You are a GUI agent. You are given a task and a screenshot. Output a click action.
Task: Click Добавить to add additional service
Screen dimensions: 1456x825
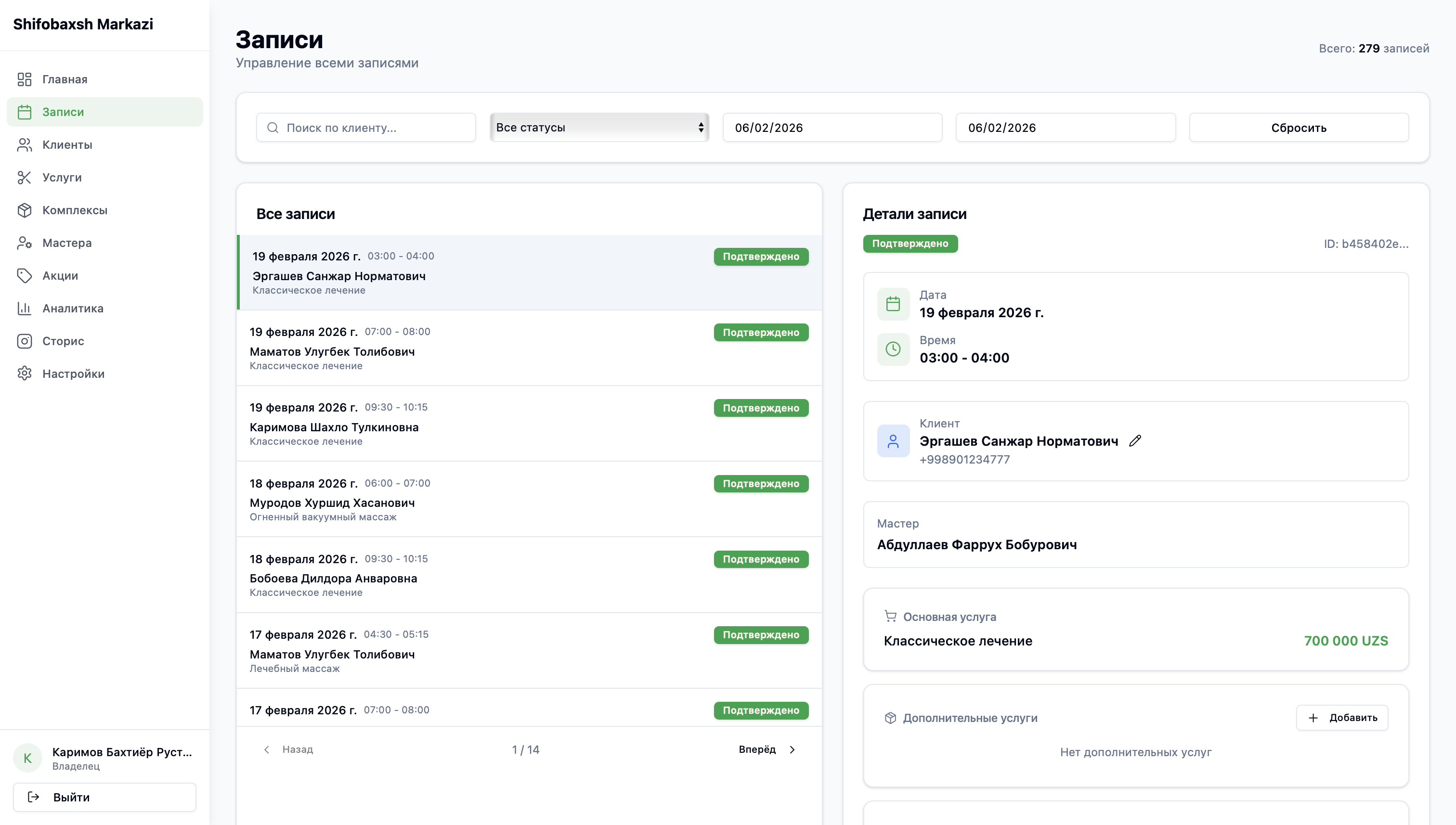click(1341, 718)
